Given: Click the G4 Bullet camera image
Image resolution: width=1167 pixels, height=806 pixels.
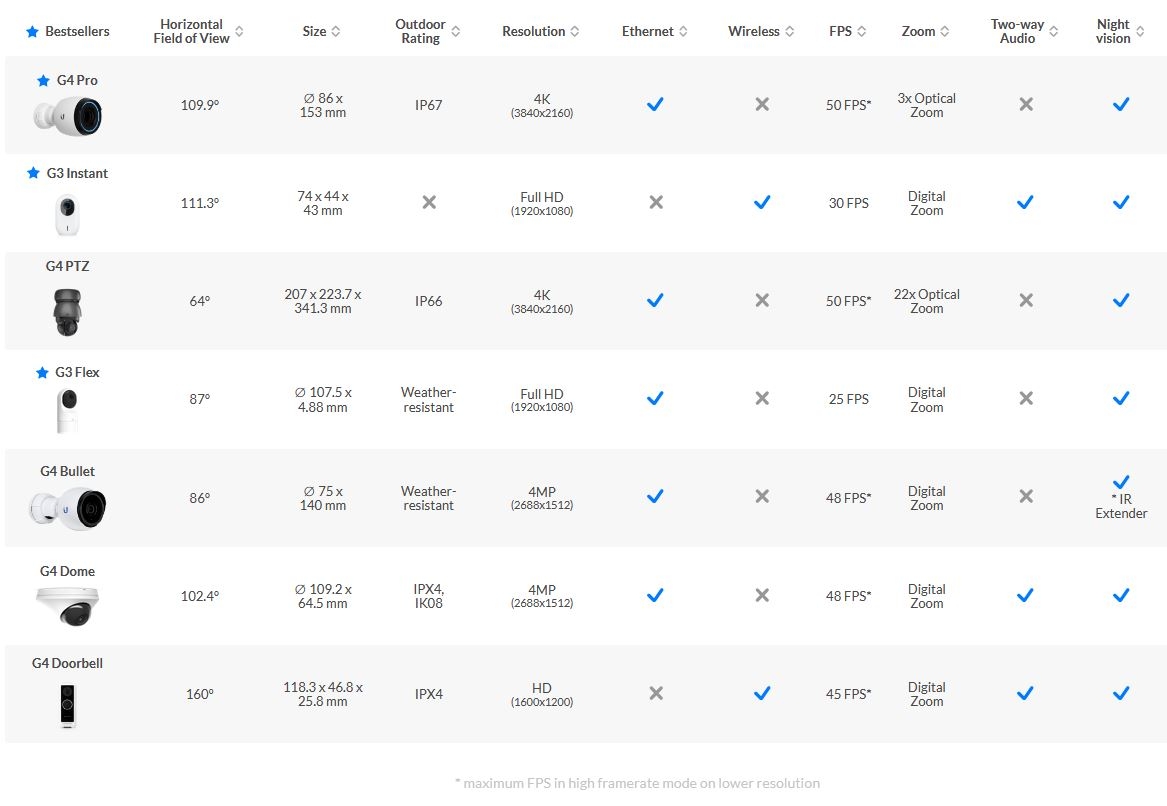Looking at the screenshot, I should 68,508.
